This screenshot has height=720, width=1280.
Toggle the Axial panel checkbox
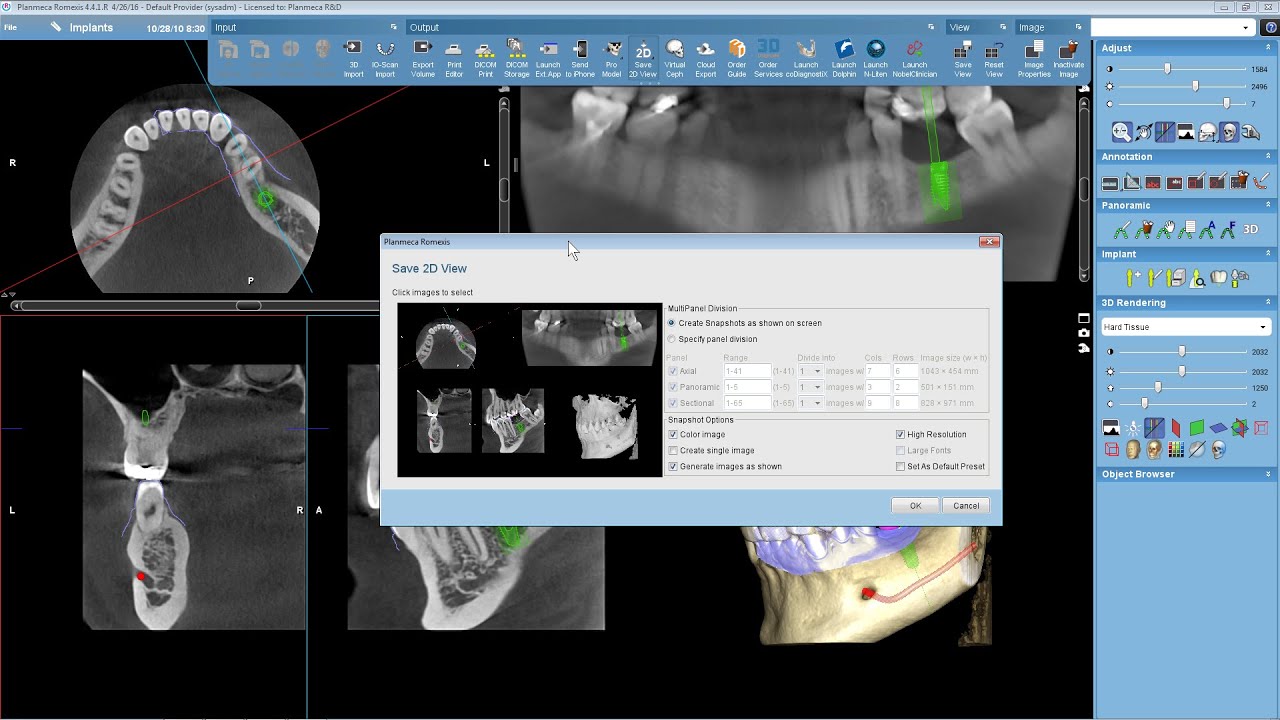(673, 371)
